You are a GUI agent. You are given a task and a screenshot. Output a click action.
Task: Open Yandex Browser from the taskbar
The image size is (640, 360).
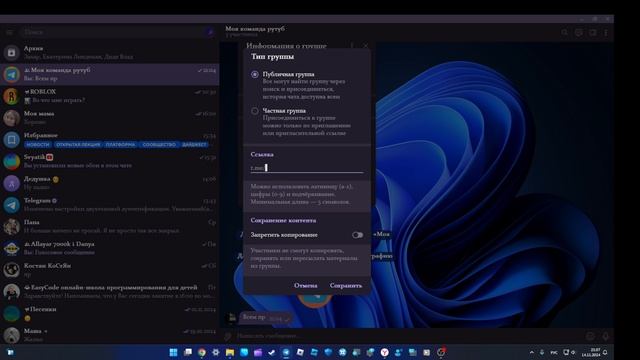pyautogui.click(x=384, y=352)
